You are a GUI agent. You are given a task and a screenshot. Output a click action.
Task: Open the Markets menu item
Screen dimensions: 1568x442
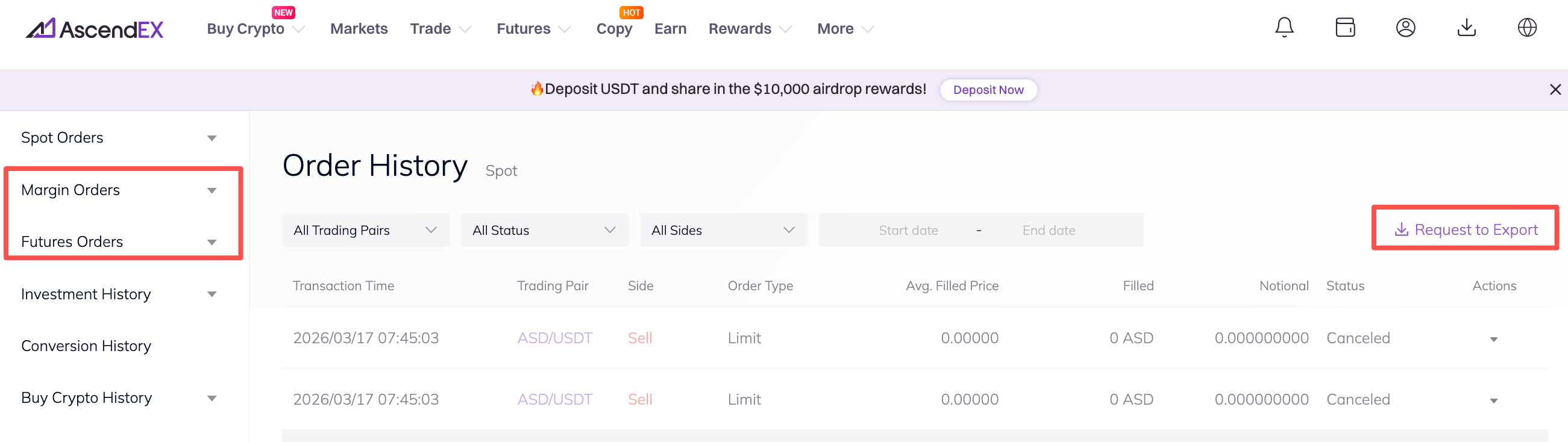coord(359,28)
